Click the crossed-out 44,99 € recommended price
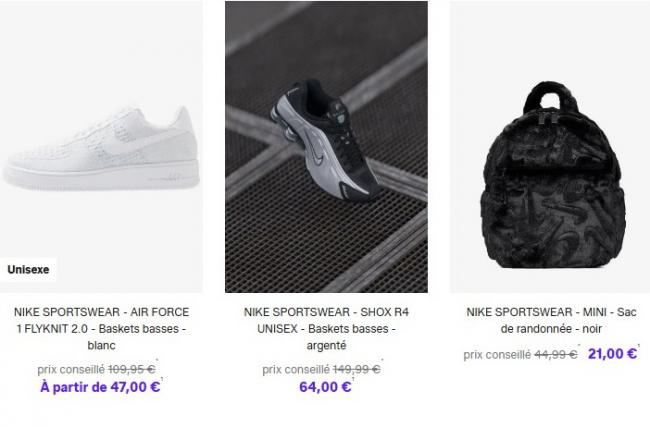650x427 pixels. [x=555, y=354]
